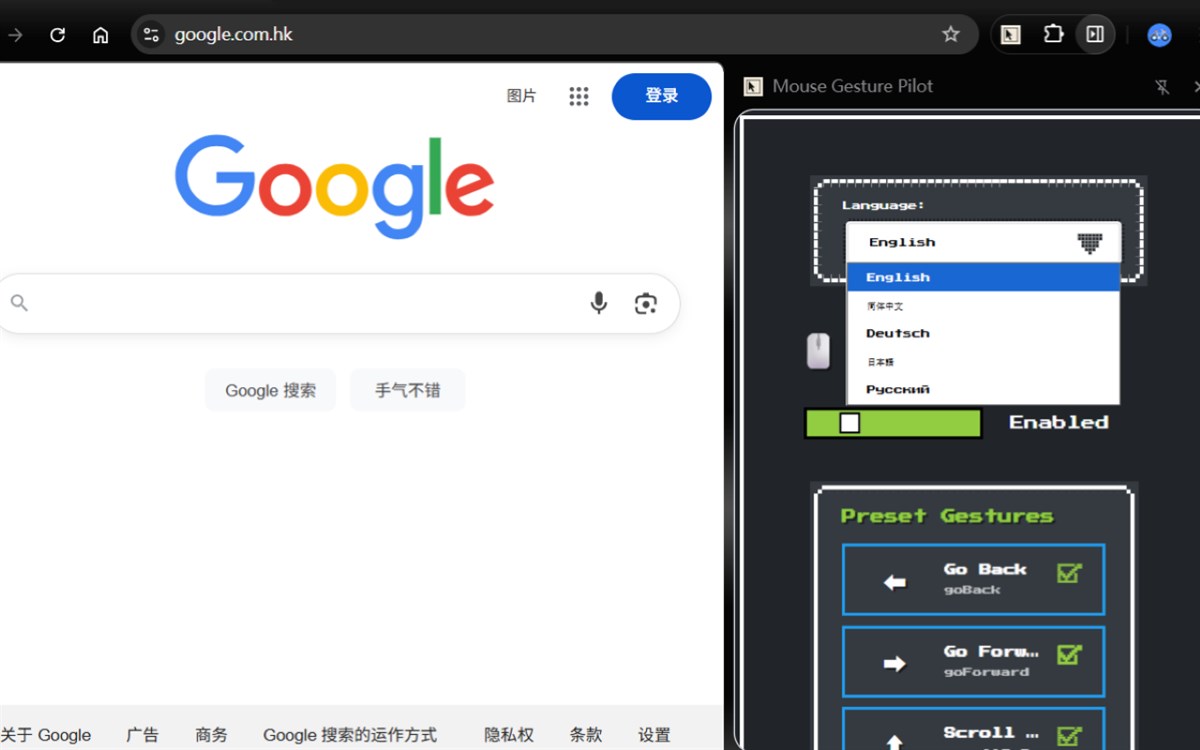Choose 简体中文 in the language list
The image size is (1200, 750).
[x=983, y=306]
